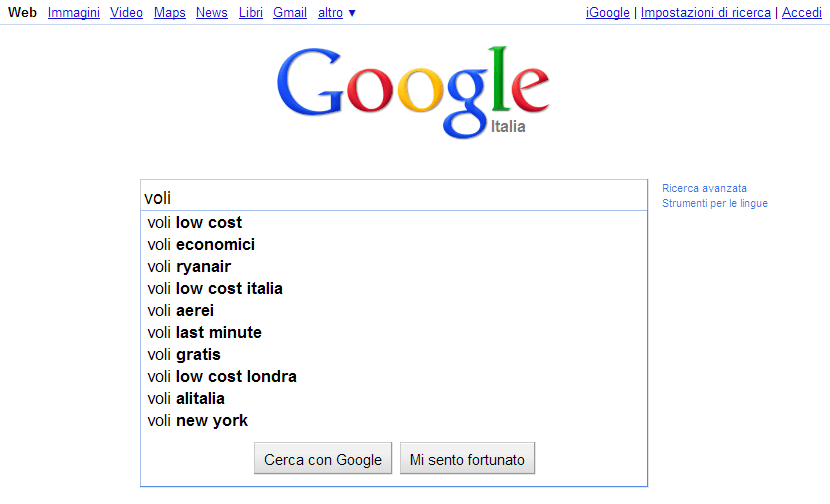Navigate to Libri search
This screenshot has height=504, width=830.
(251, 13)
